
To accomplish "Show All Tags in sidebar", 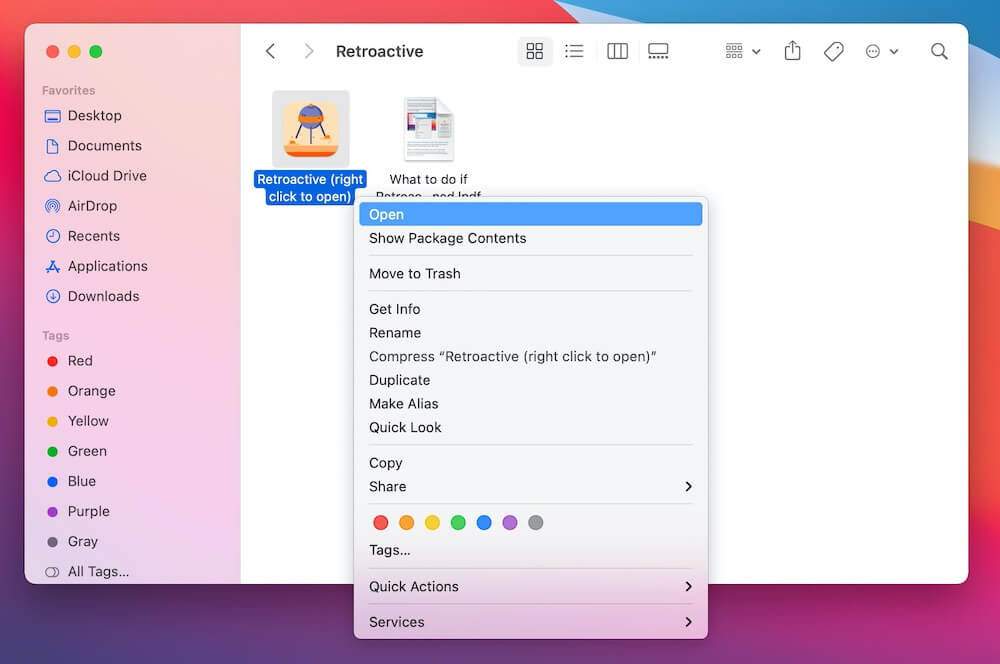I will [87, 571].
